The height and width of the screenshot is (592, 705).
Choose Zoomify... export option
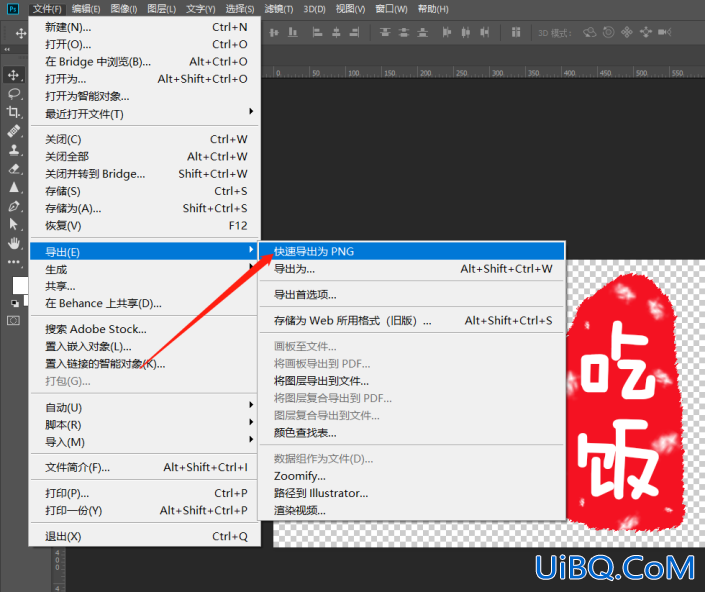tap(412, 476)
